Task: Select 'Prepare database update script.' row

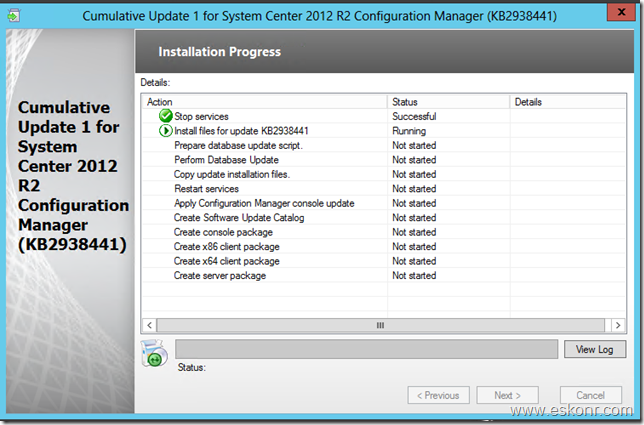Action: point(384,145)
